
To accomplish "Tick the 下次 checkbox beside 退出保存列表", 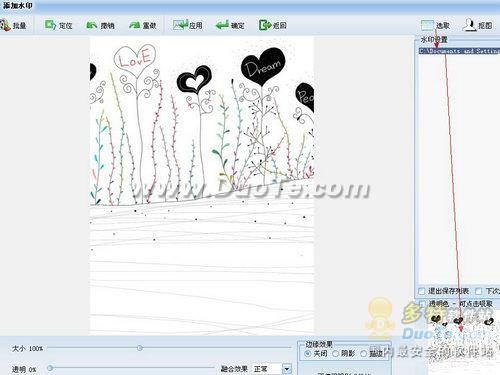I will point(479,291).
